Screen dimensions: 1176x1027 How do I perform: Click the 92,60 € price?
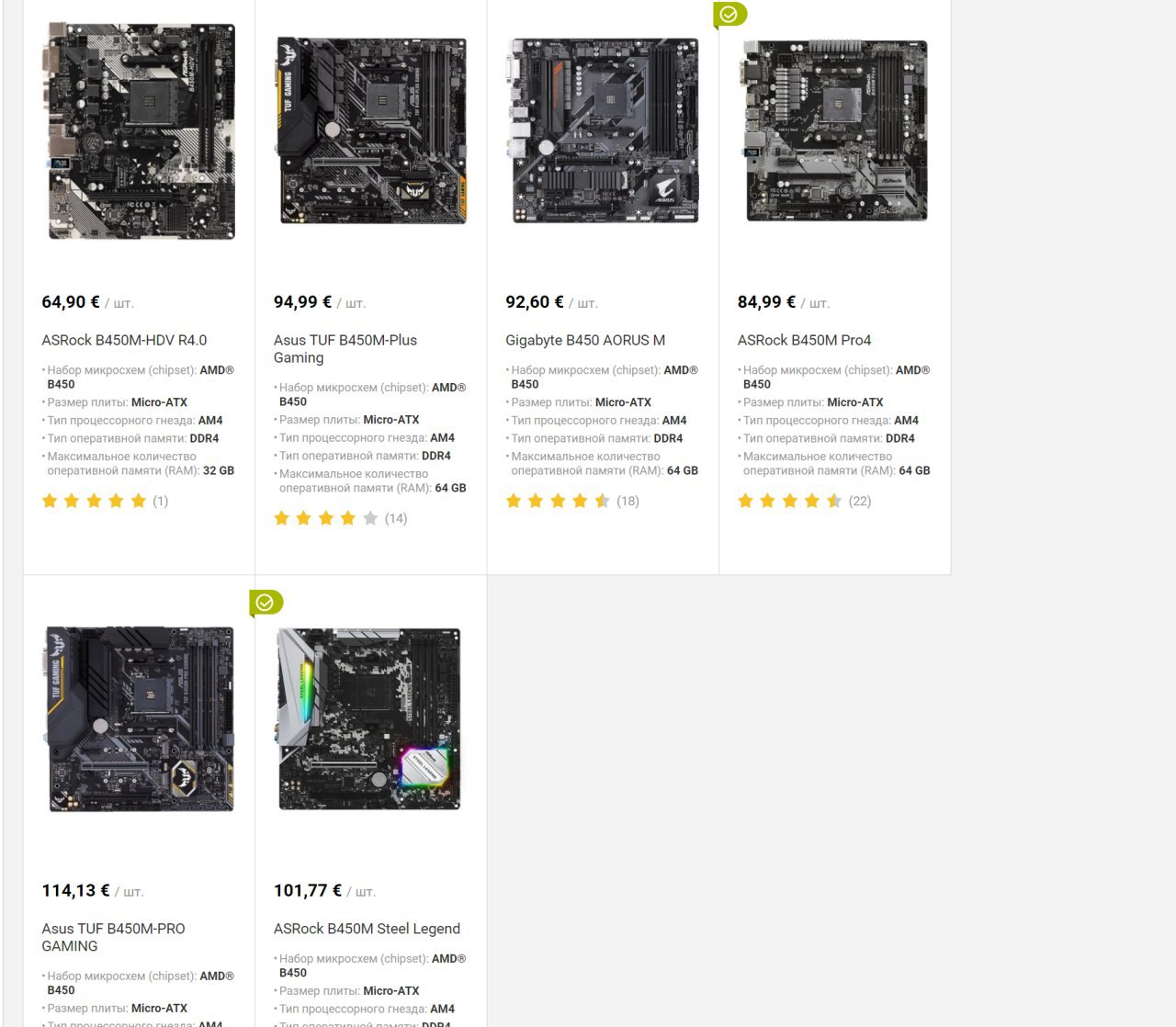535,302
